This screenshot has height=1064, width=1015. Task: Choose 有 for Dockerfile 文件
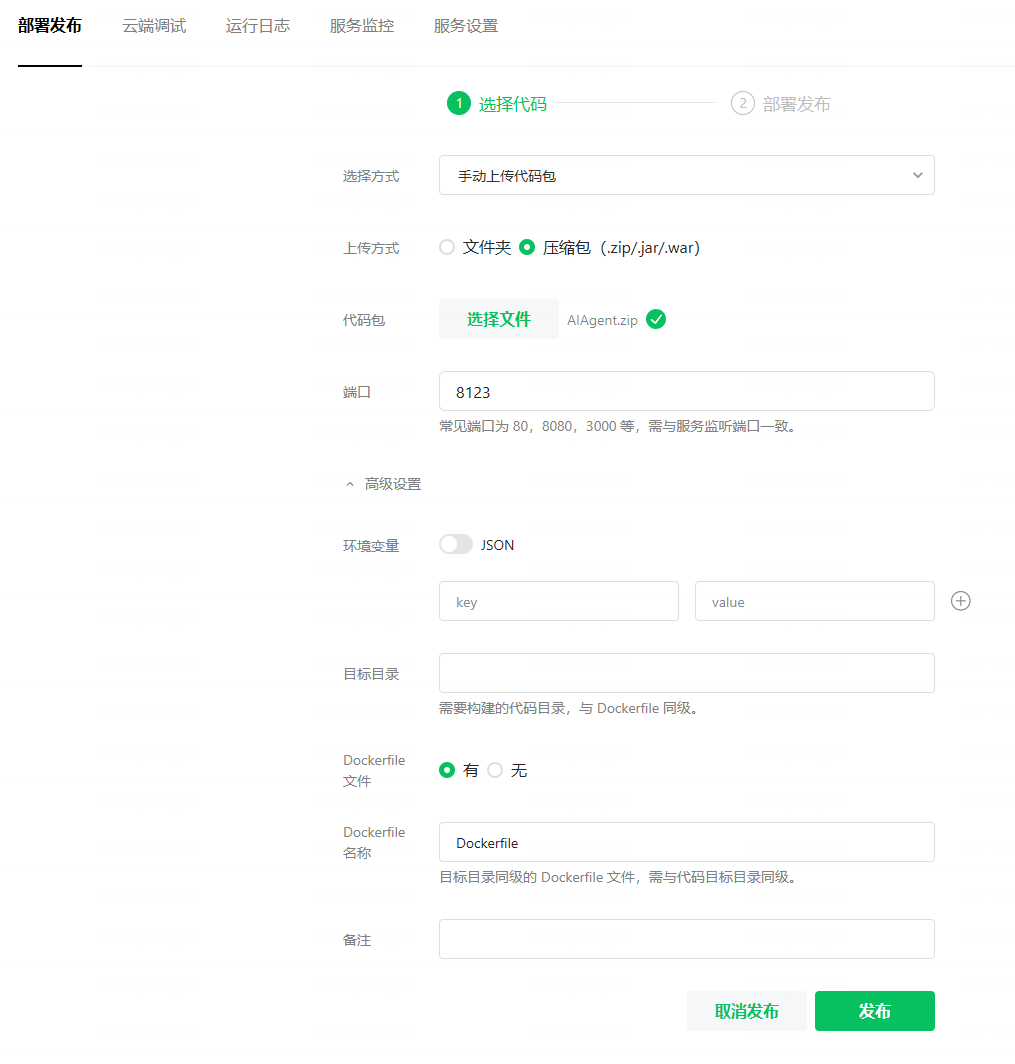(447, 771)
